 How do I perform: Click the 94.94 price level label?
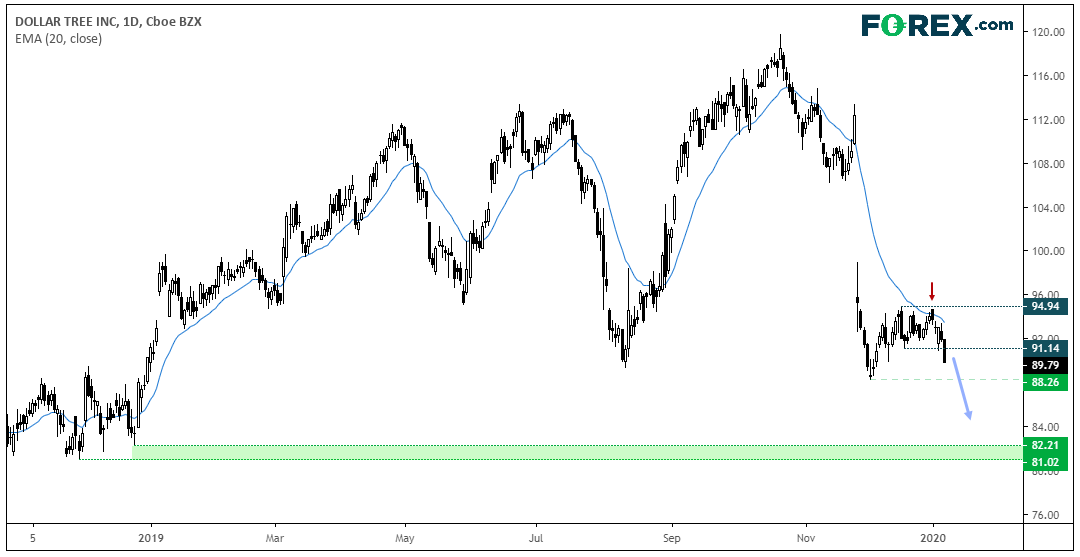tap(1048, 306)
